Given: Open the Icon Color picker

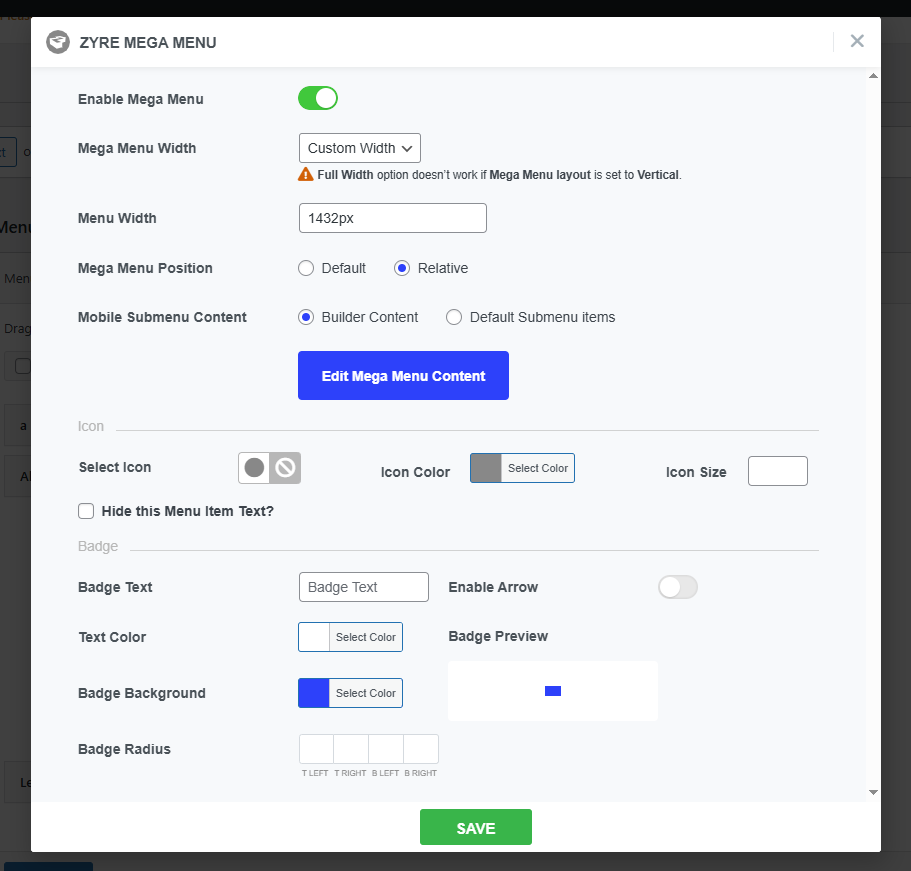Looking at the screenshot, I should 522,468.
